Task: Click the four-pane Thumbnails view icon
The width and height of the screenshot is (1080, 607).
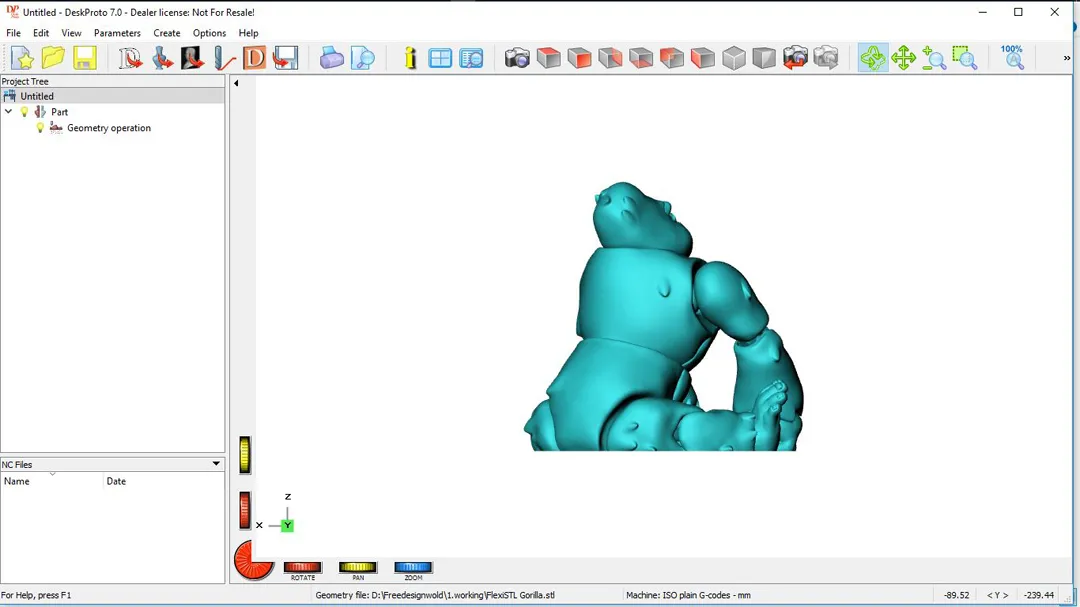Action: click(440, 58)
